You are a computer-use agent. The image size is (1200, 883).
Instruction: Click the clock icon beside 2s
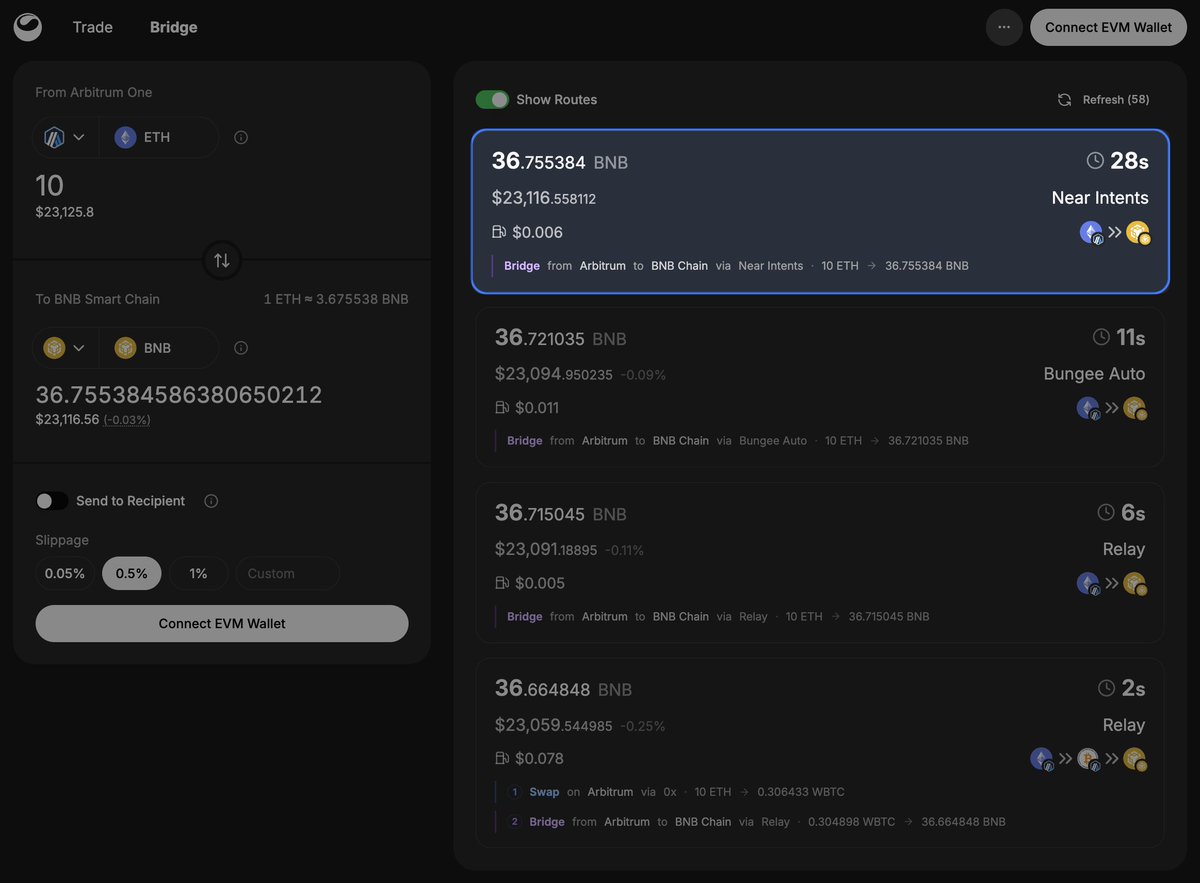click(x=1106, y=688)
